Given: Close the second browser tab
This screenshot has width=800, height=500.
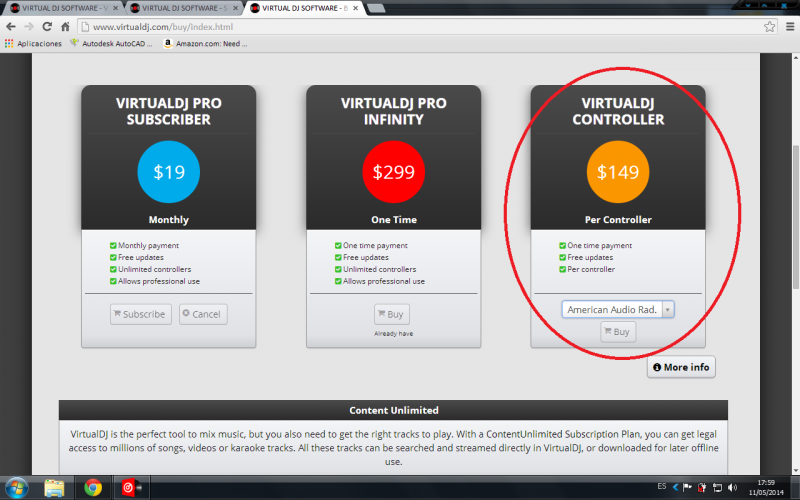Looking at the screenshot, I should coord(236,8).
